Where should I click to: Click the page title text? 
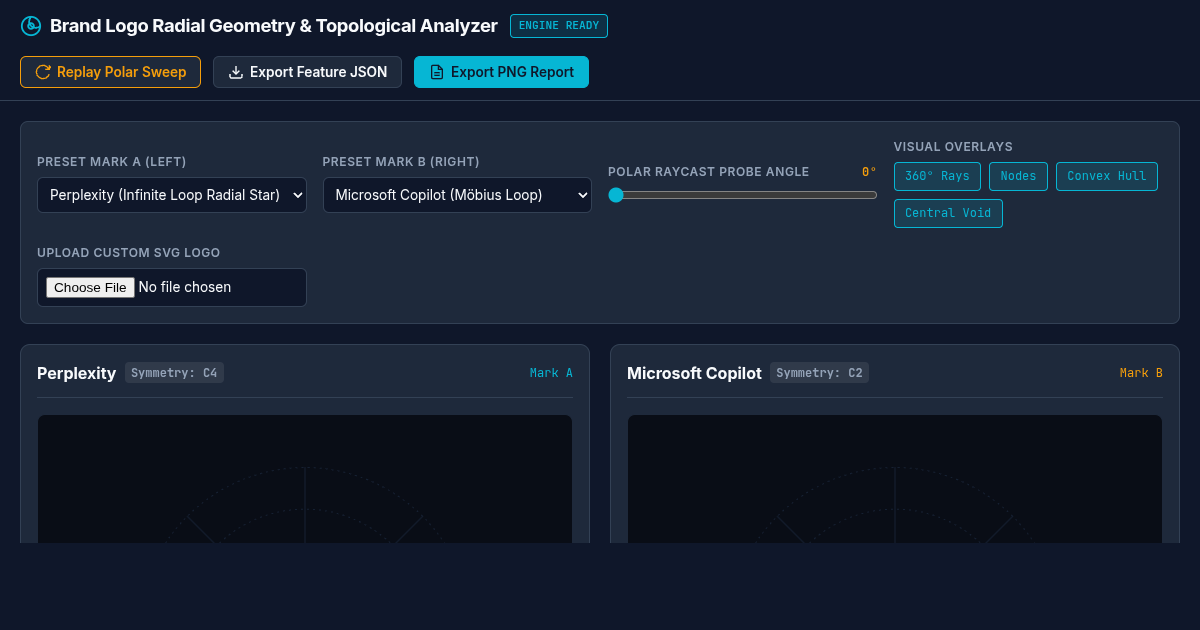pyautogui.click(x=274, y=26)
